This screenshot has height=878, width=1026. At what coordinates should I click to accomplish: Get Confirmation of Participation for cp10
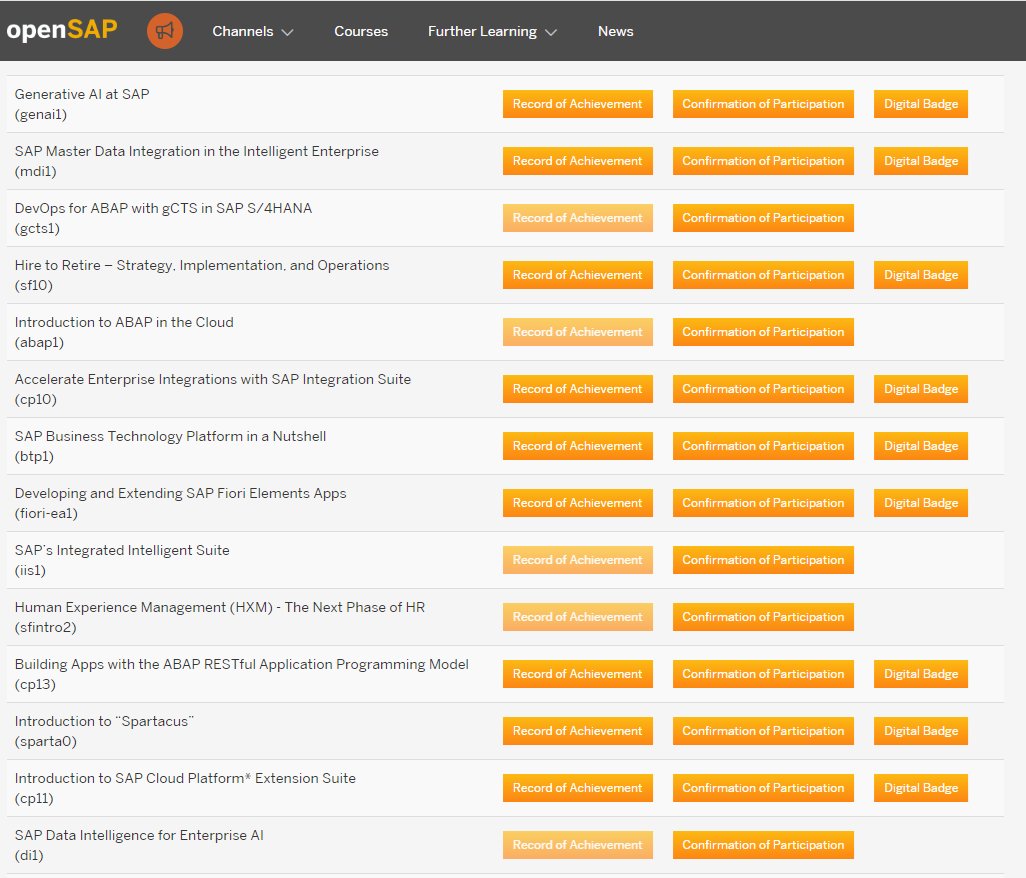pyautogui.click(x=763, y=389)
